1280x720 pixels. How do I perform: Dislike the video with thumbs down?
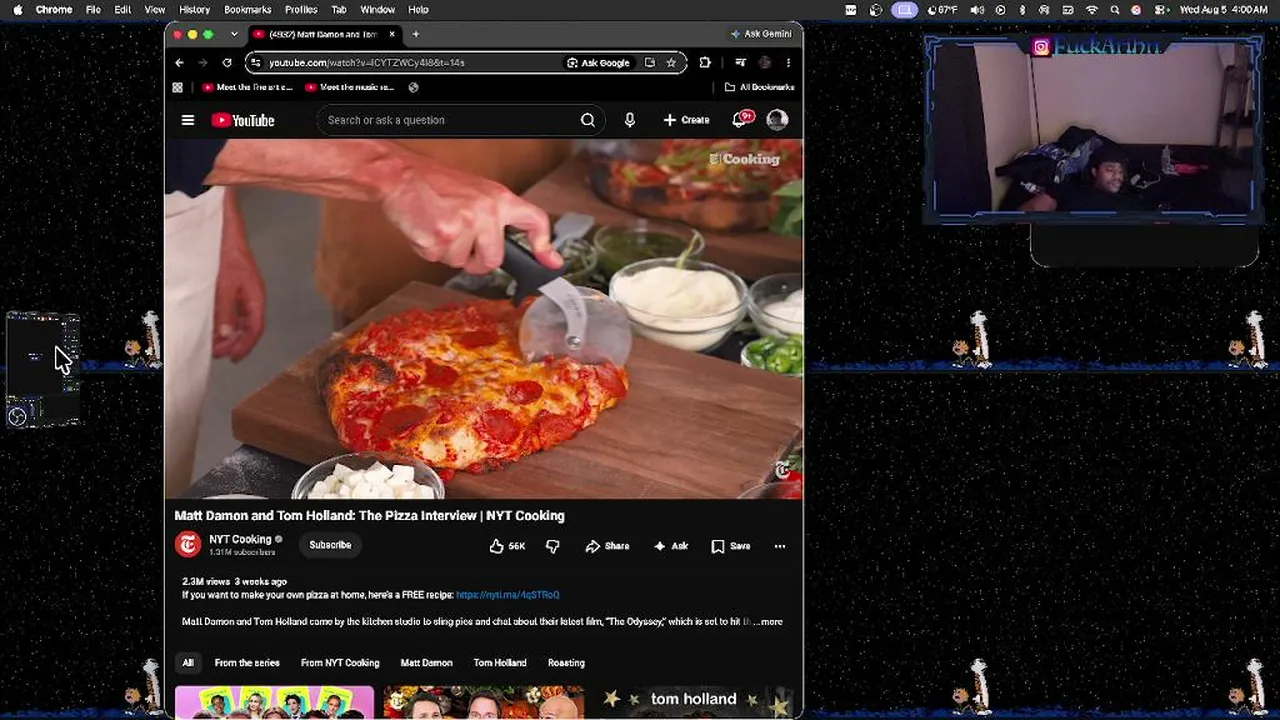552,546
